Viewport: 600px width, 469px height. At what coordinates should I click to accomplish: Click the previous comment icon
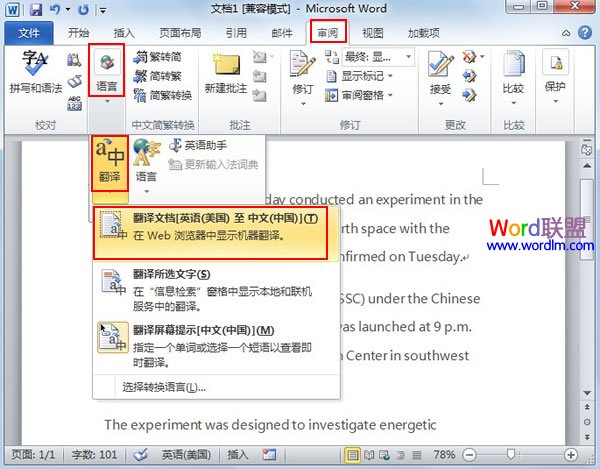259,77
